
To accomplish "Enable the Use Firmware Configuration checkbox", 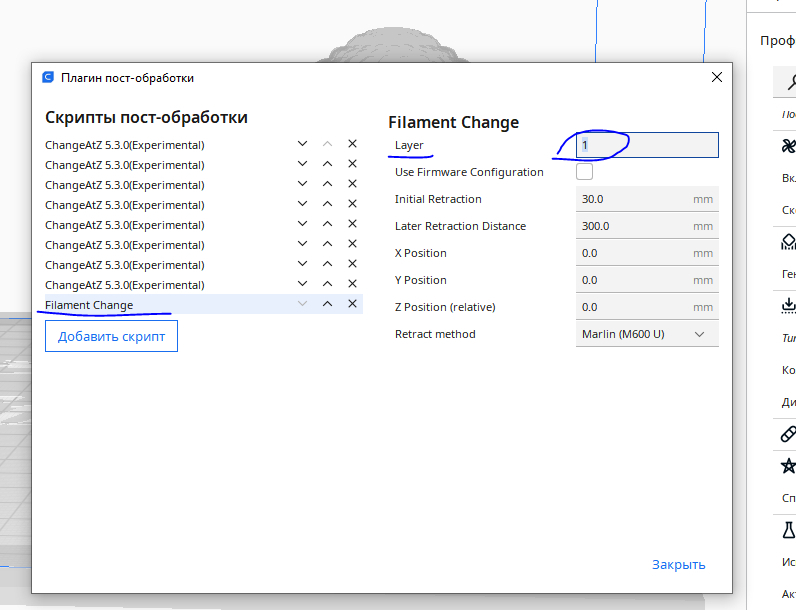I will [584, 172].
